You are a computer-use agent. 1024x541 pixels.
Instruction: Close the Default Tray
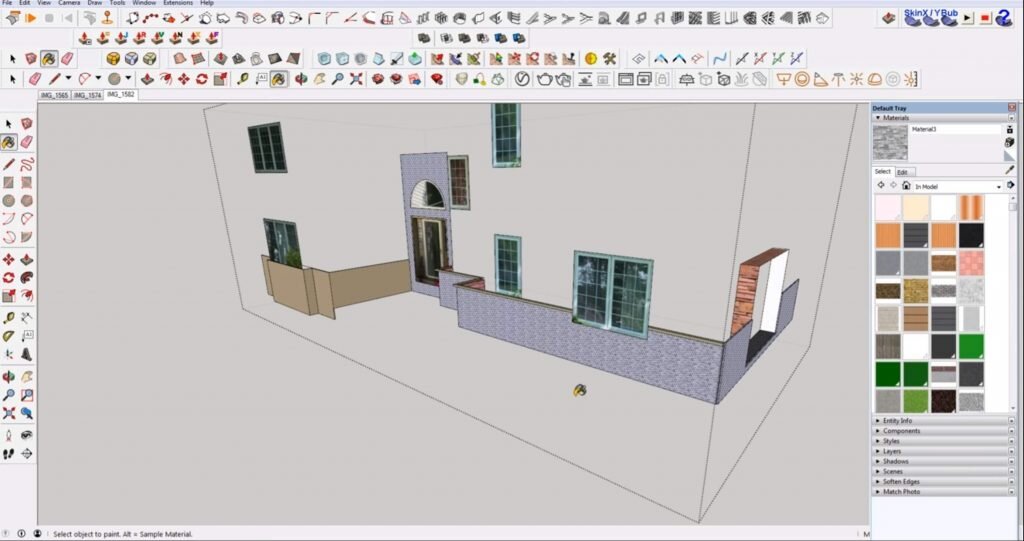point(1012,108)
